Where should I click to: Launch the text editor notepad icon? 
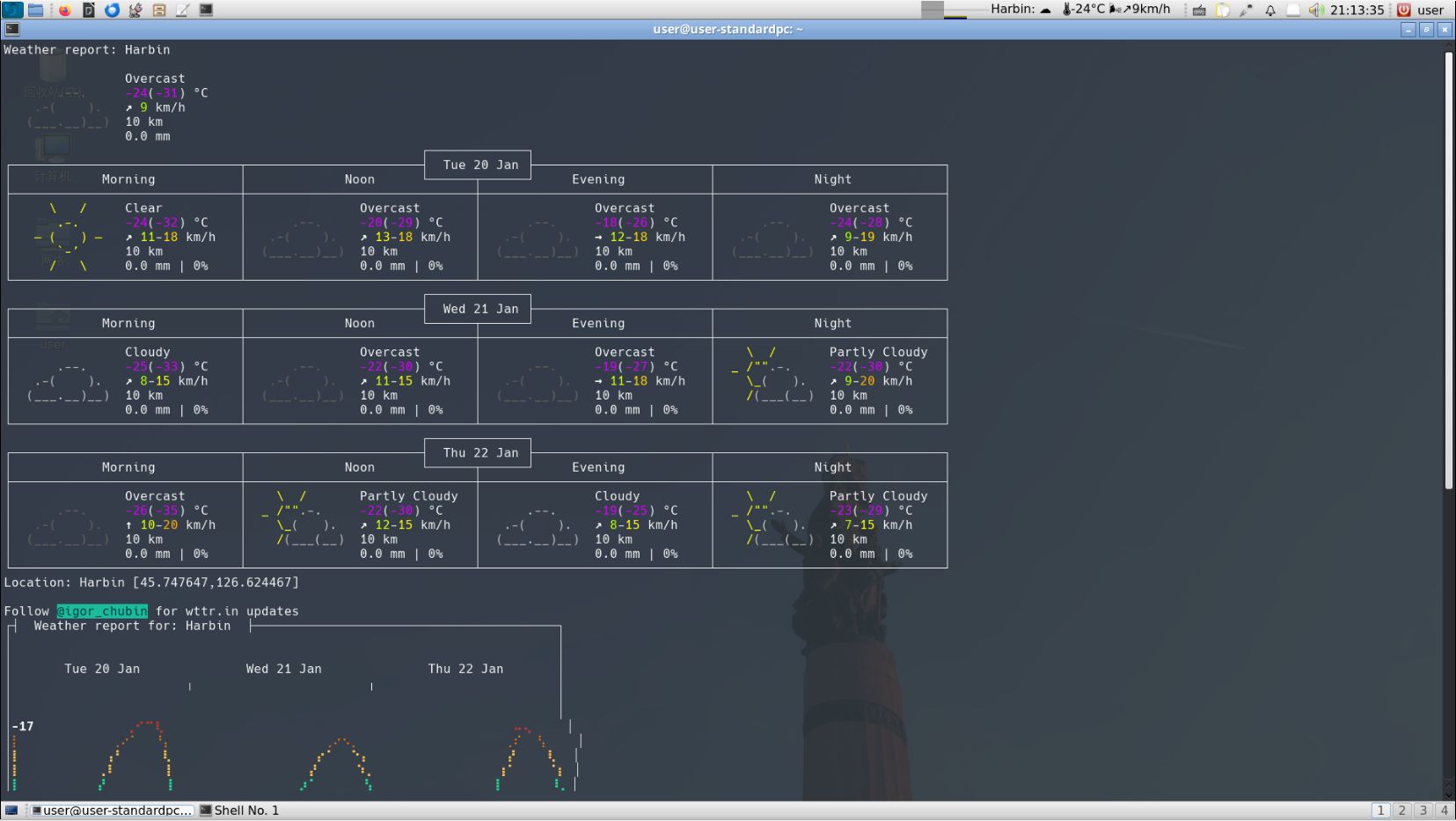point(182,10)
